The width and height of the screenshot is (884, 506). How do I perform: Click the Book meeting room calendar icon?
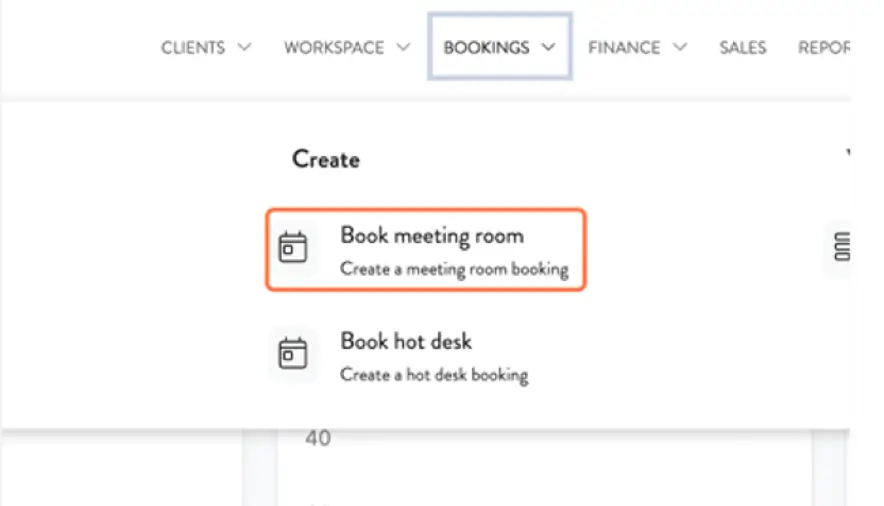click(293, 247)
